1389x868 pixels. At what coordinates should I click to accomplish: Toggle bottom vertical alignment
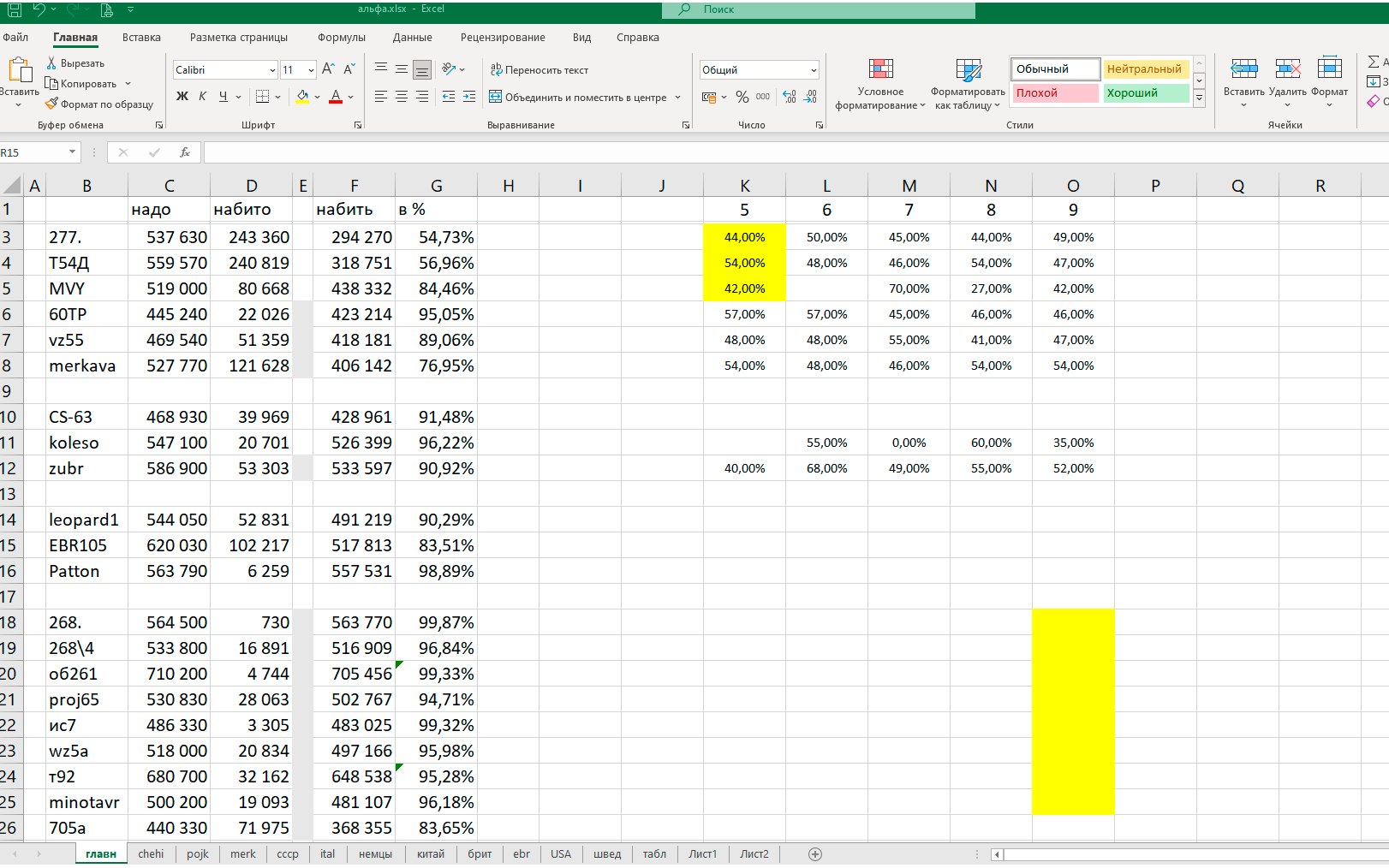point(422,69)
